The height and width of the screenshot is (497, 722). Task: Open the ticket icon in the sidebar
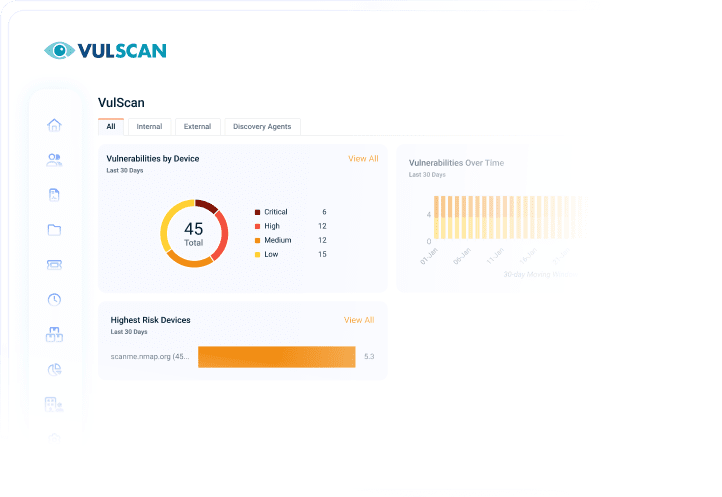54,264
